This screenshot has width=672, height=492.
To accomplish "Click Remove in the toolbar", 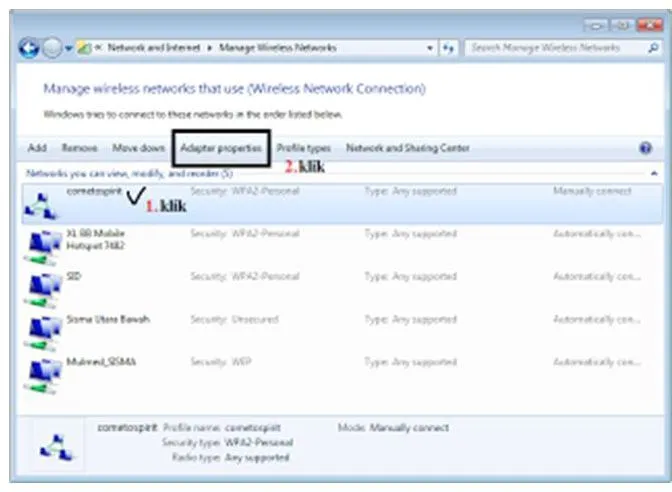I will point(79,148).
